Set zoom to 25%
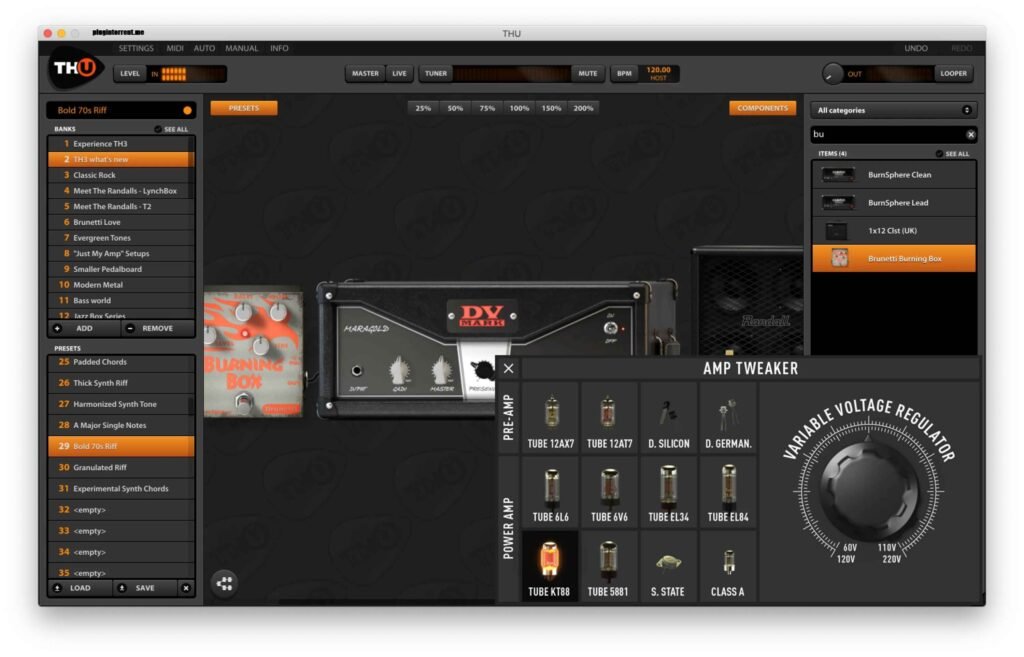Viewport: 1024px width, 657px height. click(423, 108)
